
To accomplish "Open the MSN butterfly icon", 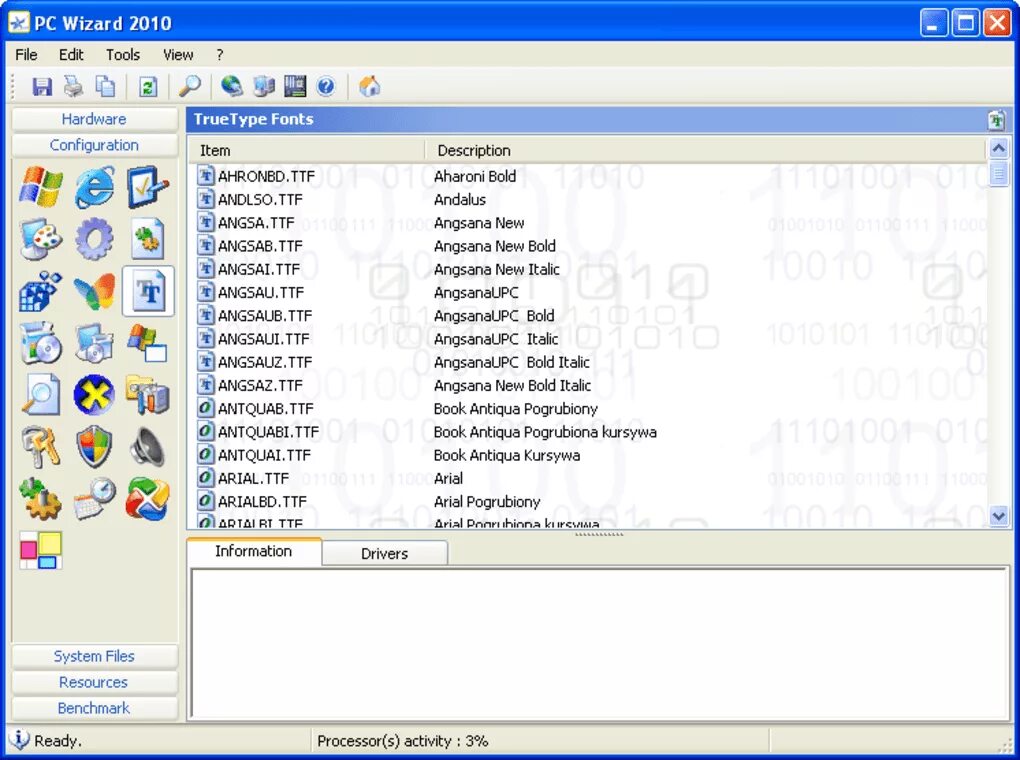I will pyautogui.click(x=95, y=291).
